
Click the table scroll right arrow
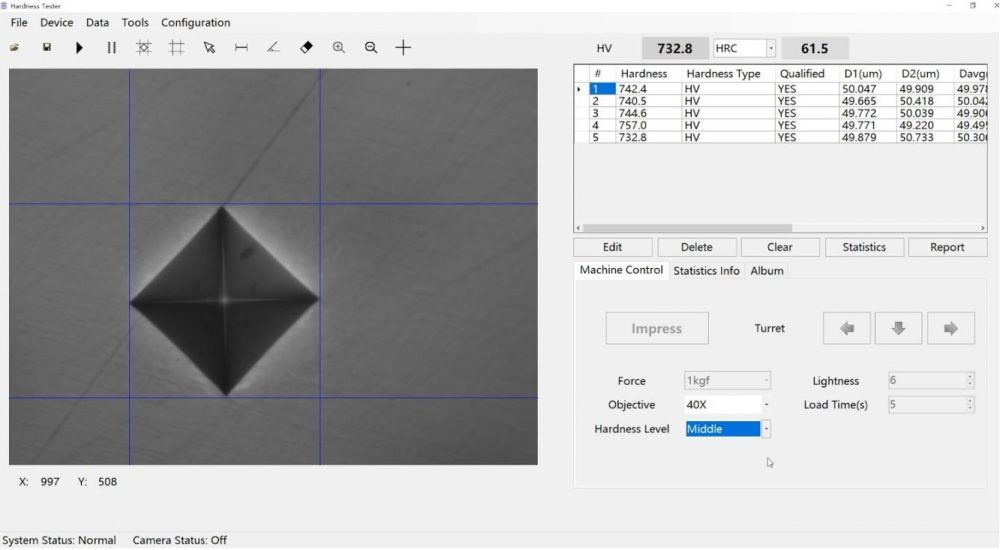983,228
